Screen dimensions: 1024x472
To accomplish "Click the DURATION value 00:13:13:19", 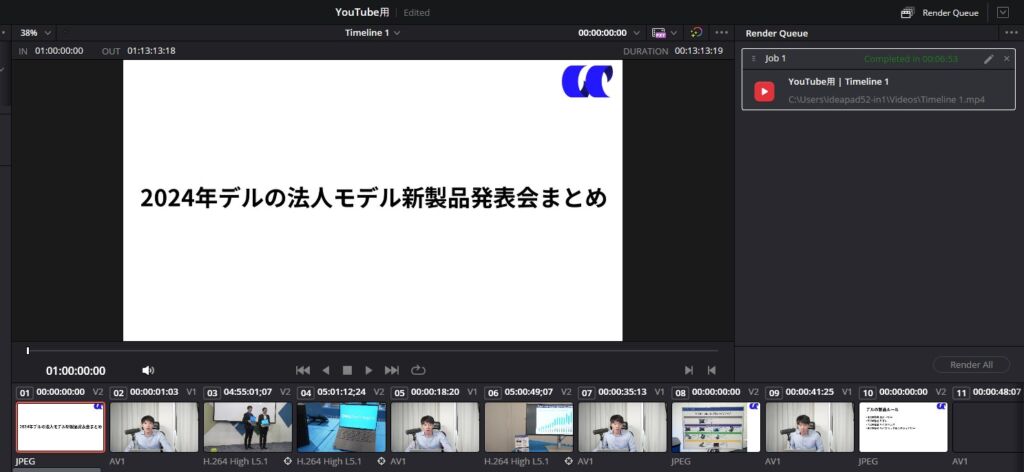I will click(699, 50).
